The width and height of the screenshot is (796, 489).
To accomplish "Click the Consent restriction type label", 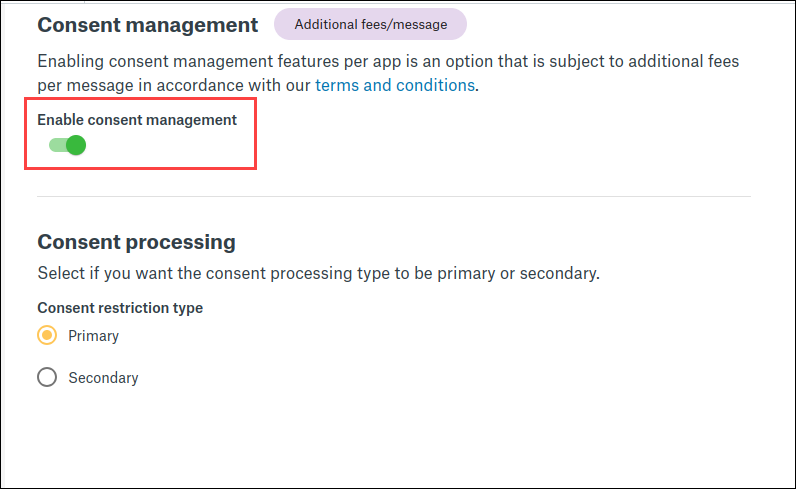I will (120, 308).
